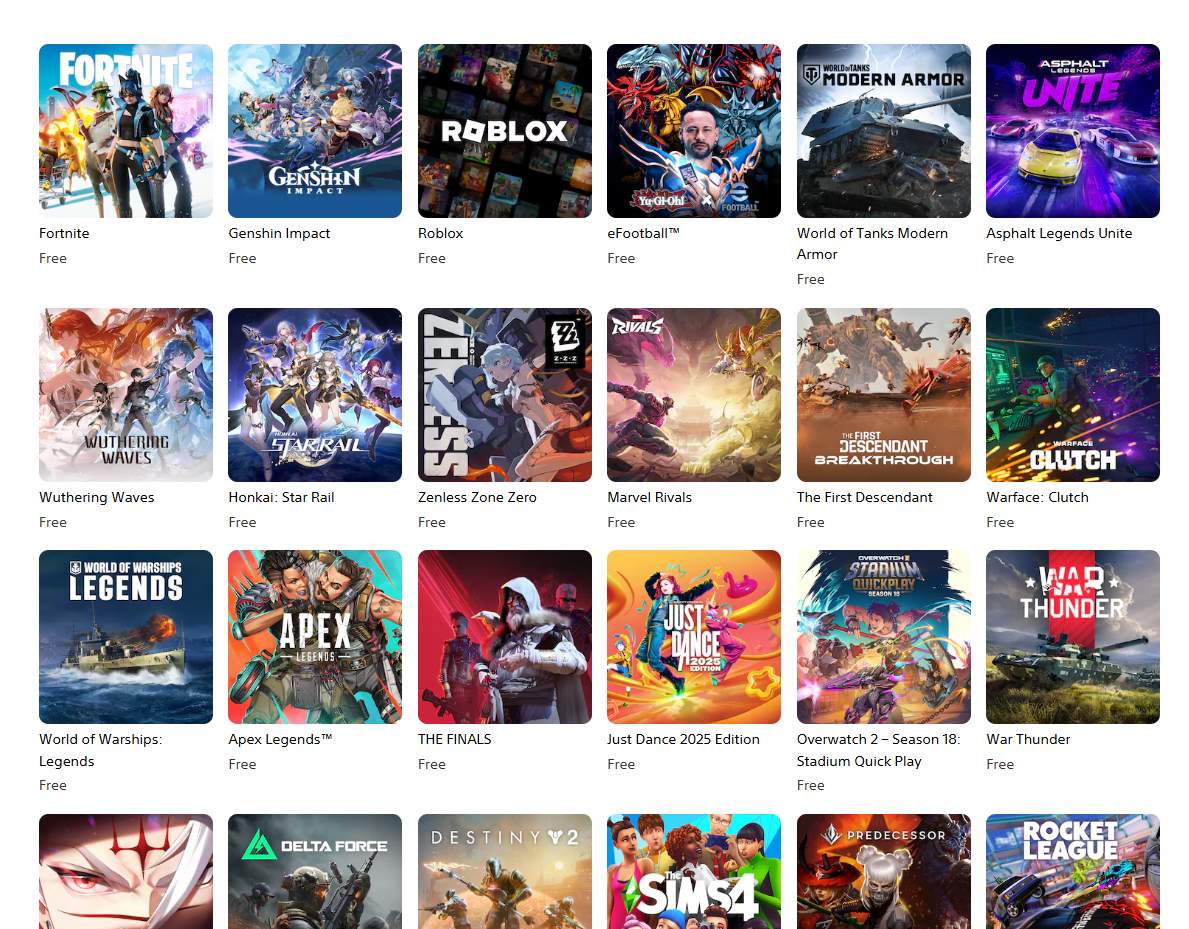Open the Rocket League cover art

pos(1073,871)
